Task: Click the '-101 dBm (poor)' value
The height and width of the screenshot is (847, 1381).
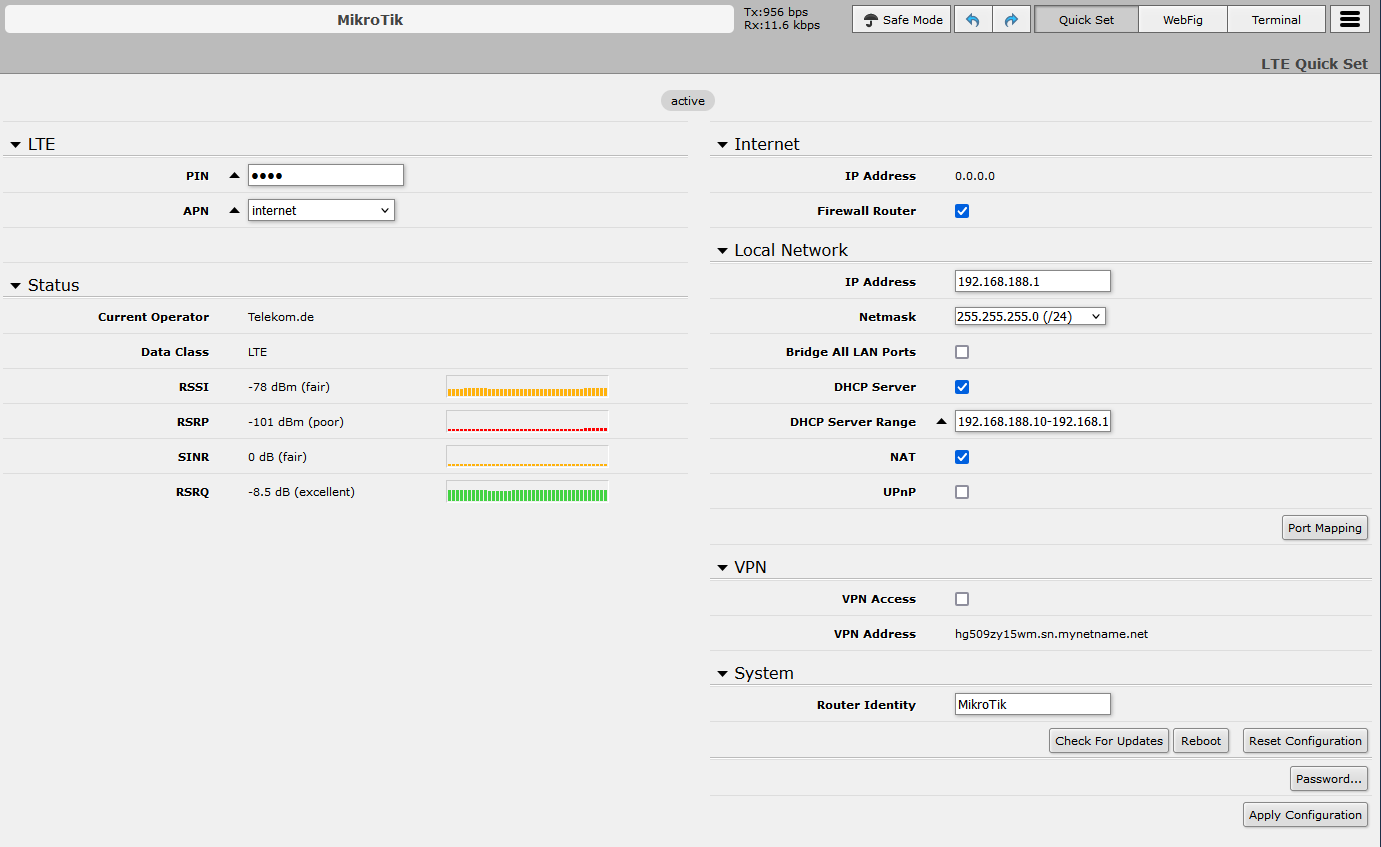Action: pyautogui.click(x=296, y=422)
